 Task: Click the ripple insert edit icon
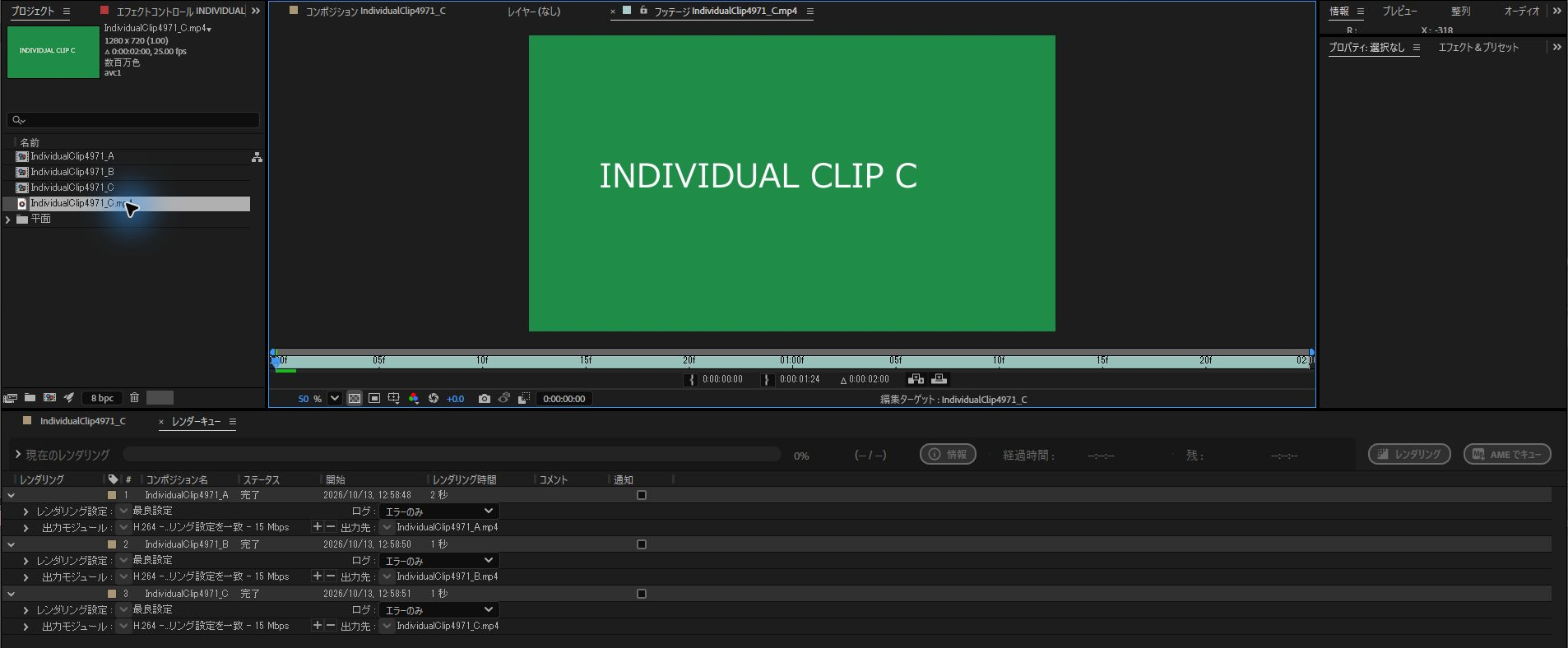tap(916, 379)
